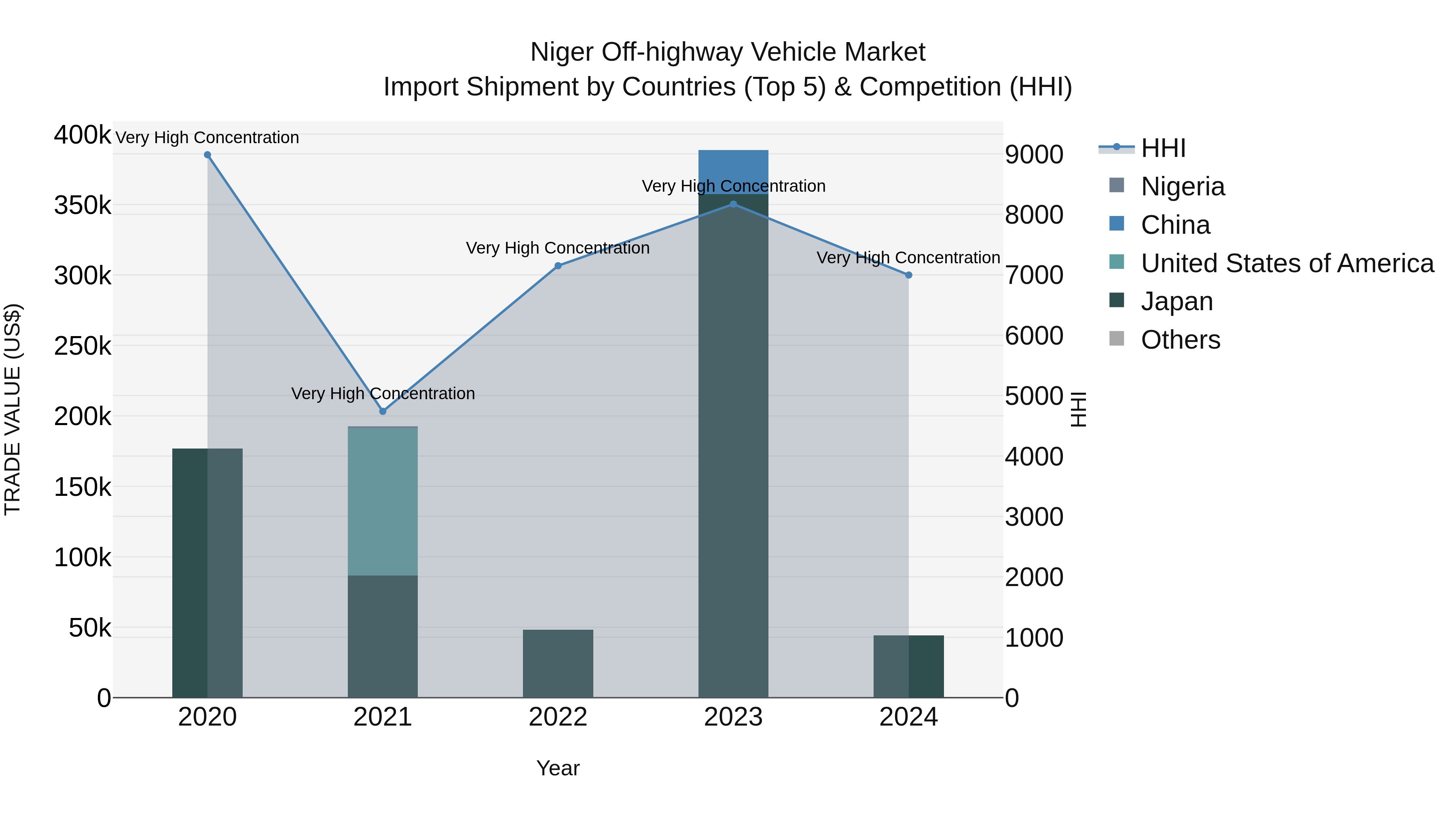Image resolution: width=1456 pixels, height=819 pixels.
Task: Click the 'Year' x-axis title
Action: pyautogui.click(x=558, y=768)
